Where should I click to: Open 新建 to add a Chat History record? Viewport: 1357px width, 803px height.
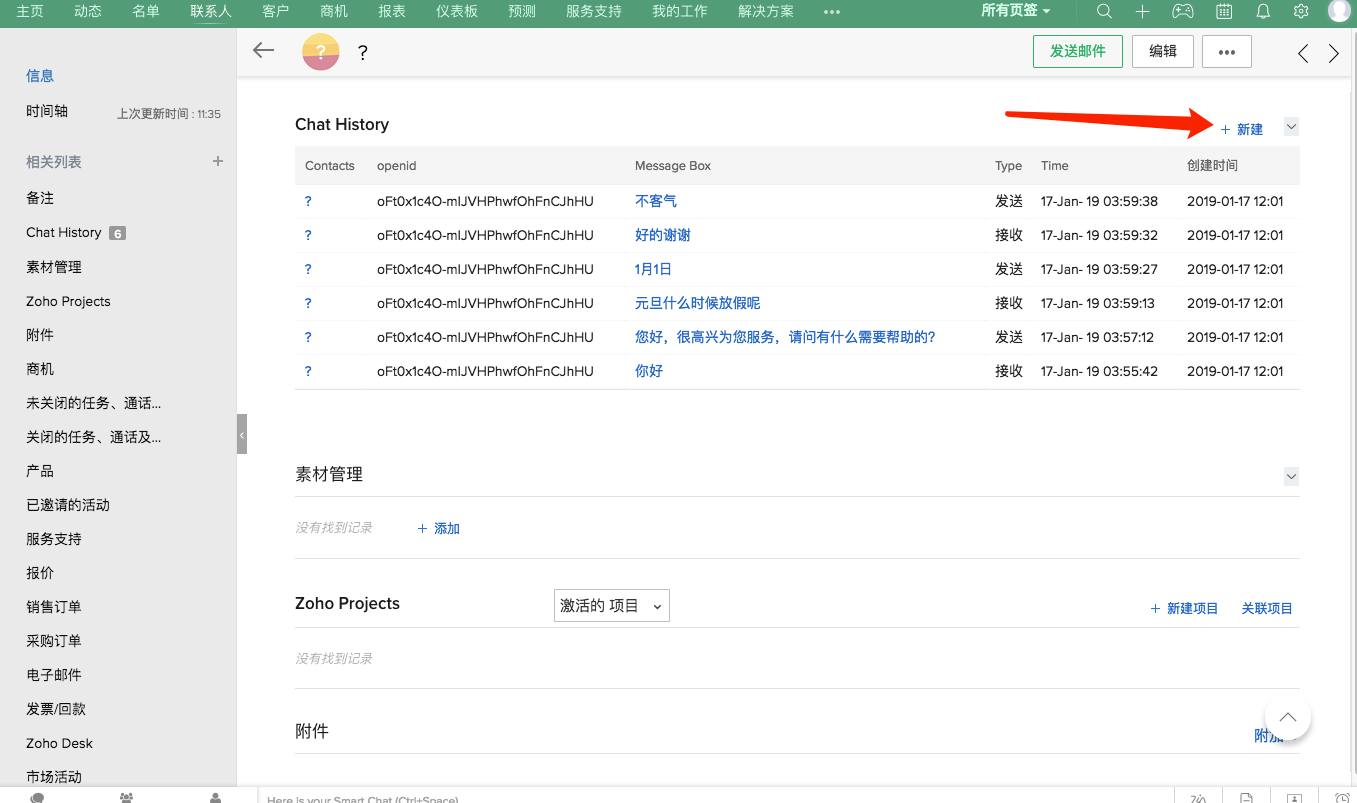[1243, 128]
